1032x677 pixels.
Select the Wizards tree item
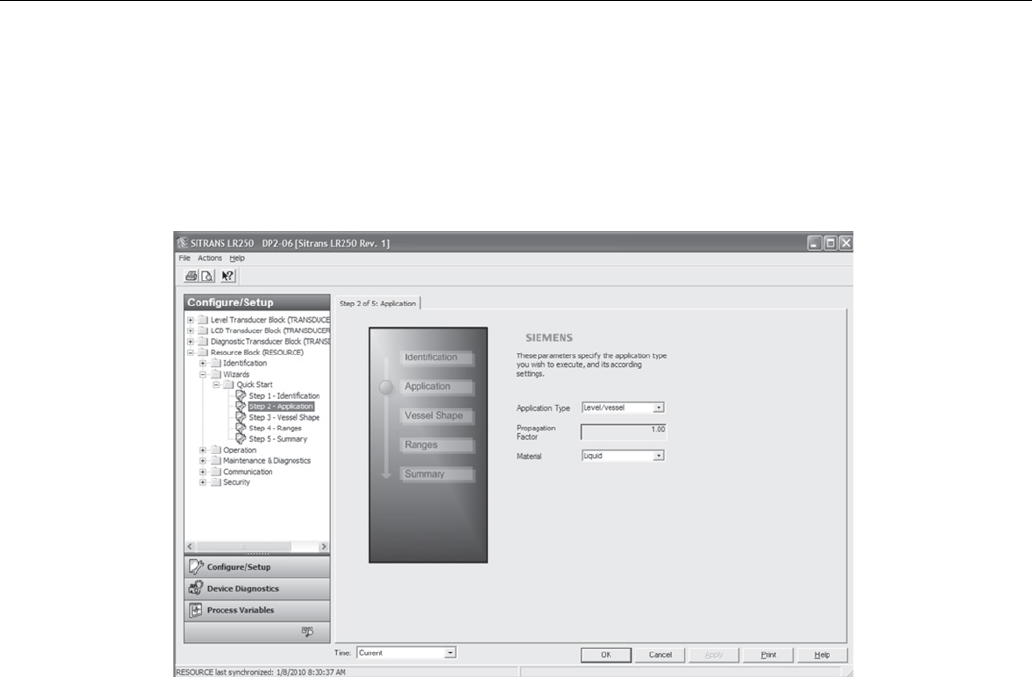(236, 374)
